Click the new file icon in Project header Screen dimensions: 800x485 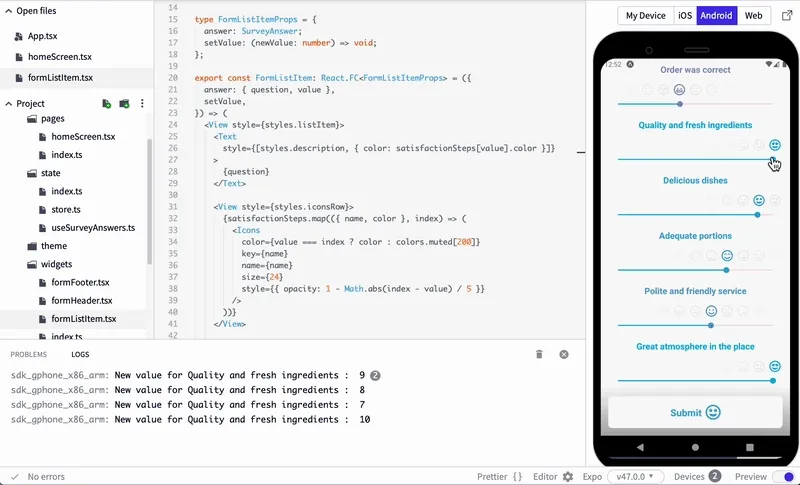(107, 104)
